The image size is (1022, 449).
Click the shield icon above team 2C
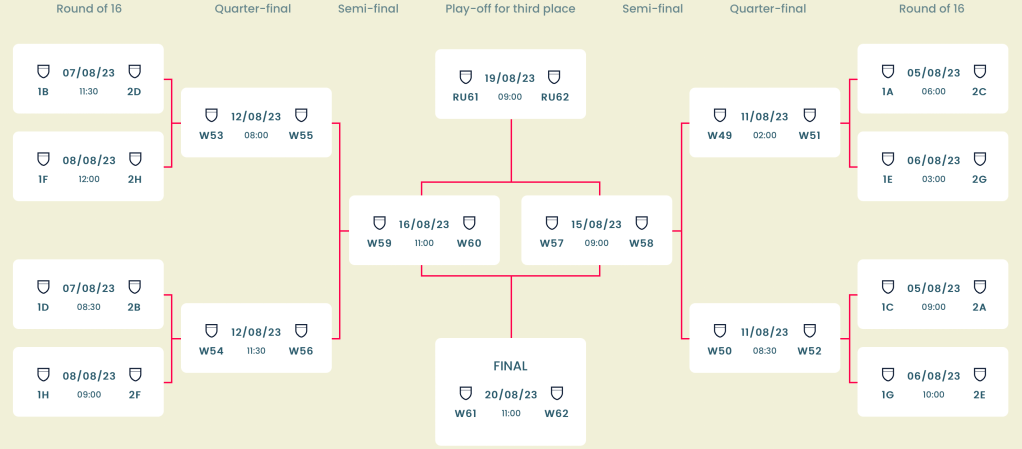(980, 71)
